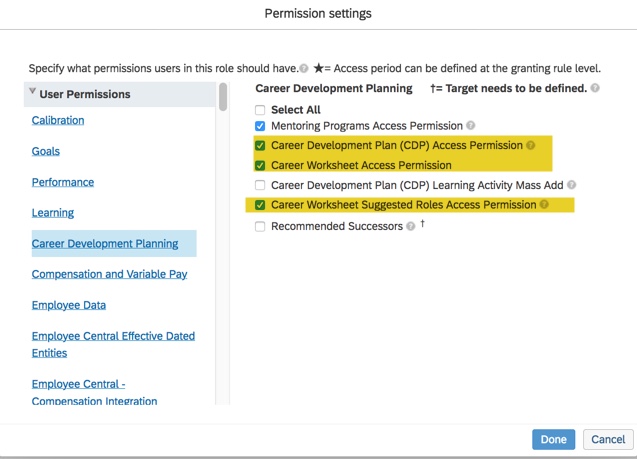Toggle Career Worksheet Access Permission checkbox
The height and width of the screenshot is (459, 637).
coord(260,165)
